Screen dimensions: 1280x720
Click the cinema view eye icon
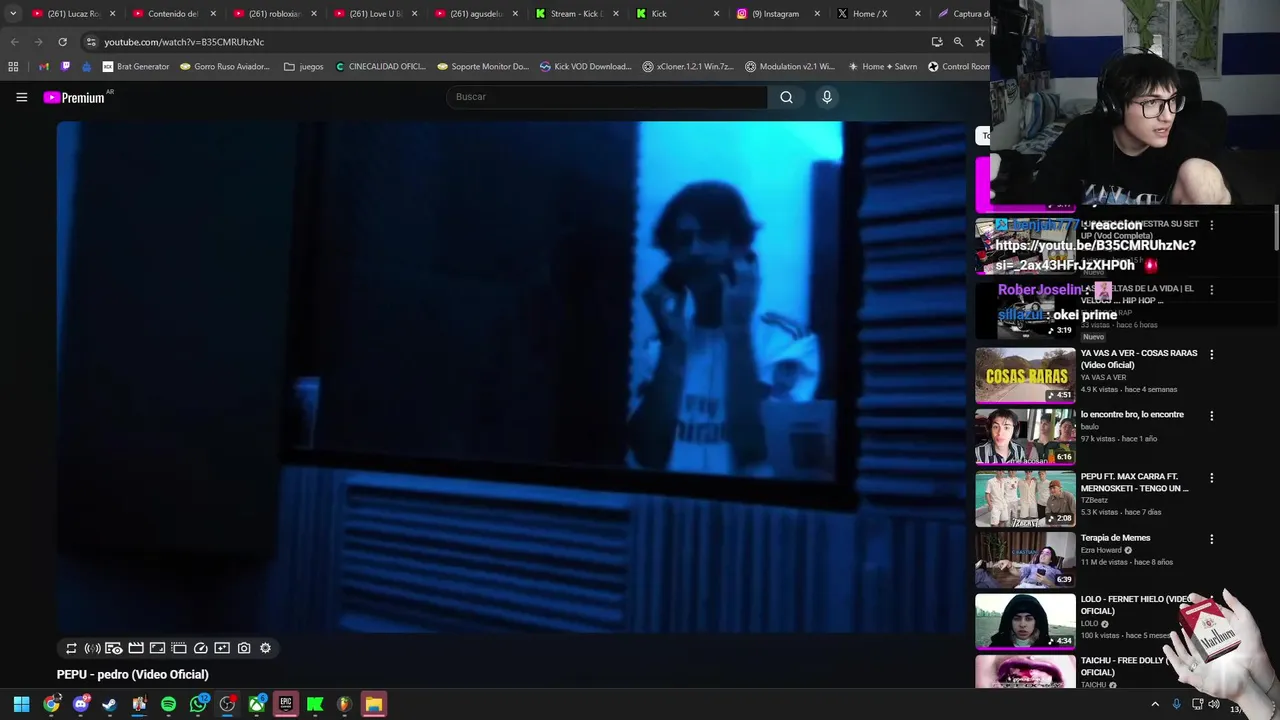pyautogui.click(x=114, y=648)
